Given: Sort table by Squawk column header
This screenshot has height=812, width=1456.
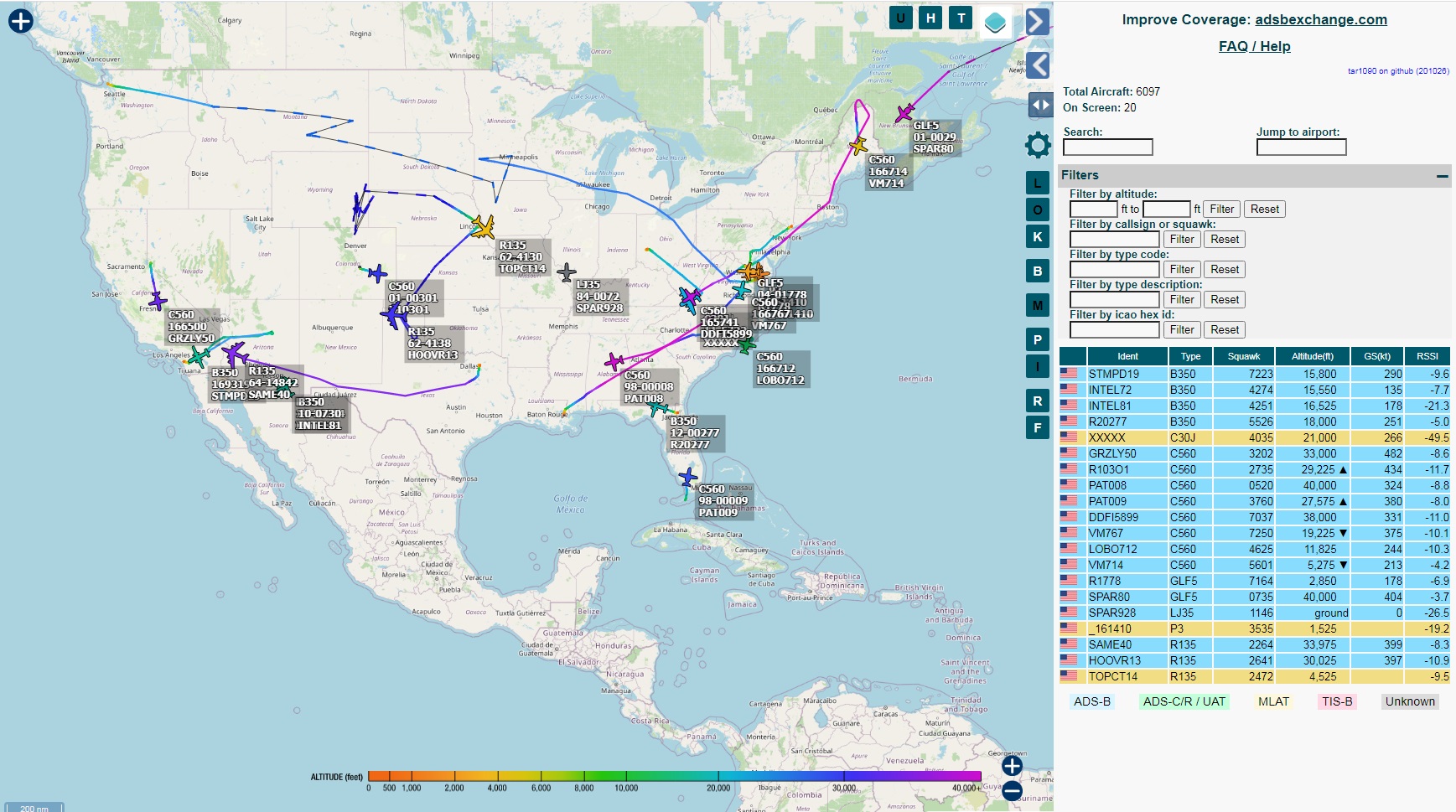Looking at the screenshot, I should click(x=1244, y=356).
